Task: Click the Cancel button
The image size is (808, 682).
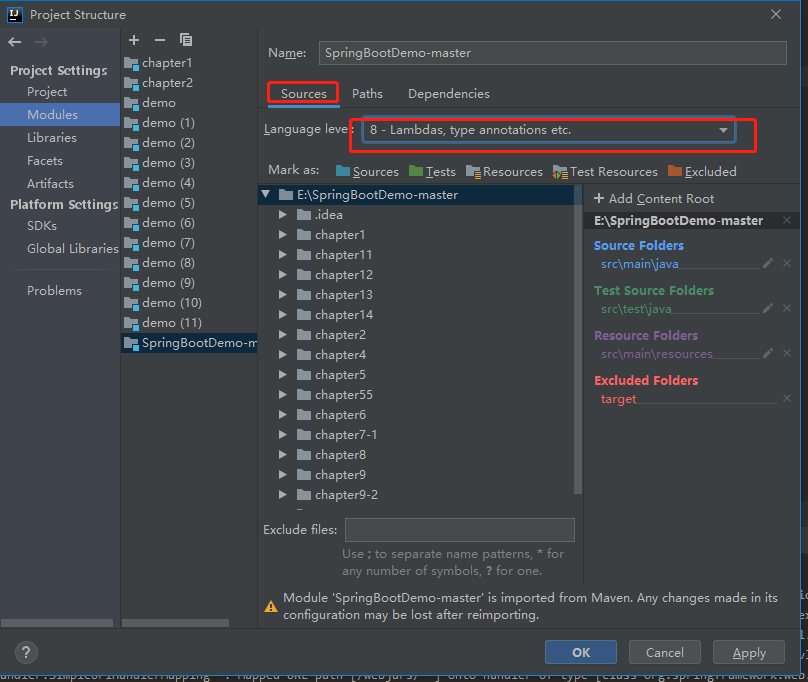Action: pyautogui.click(x=665, y=653)
